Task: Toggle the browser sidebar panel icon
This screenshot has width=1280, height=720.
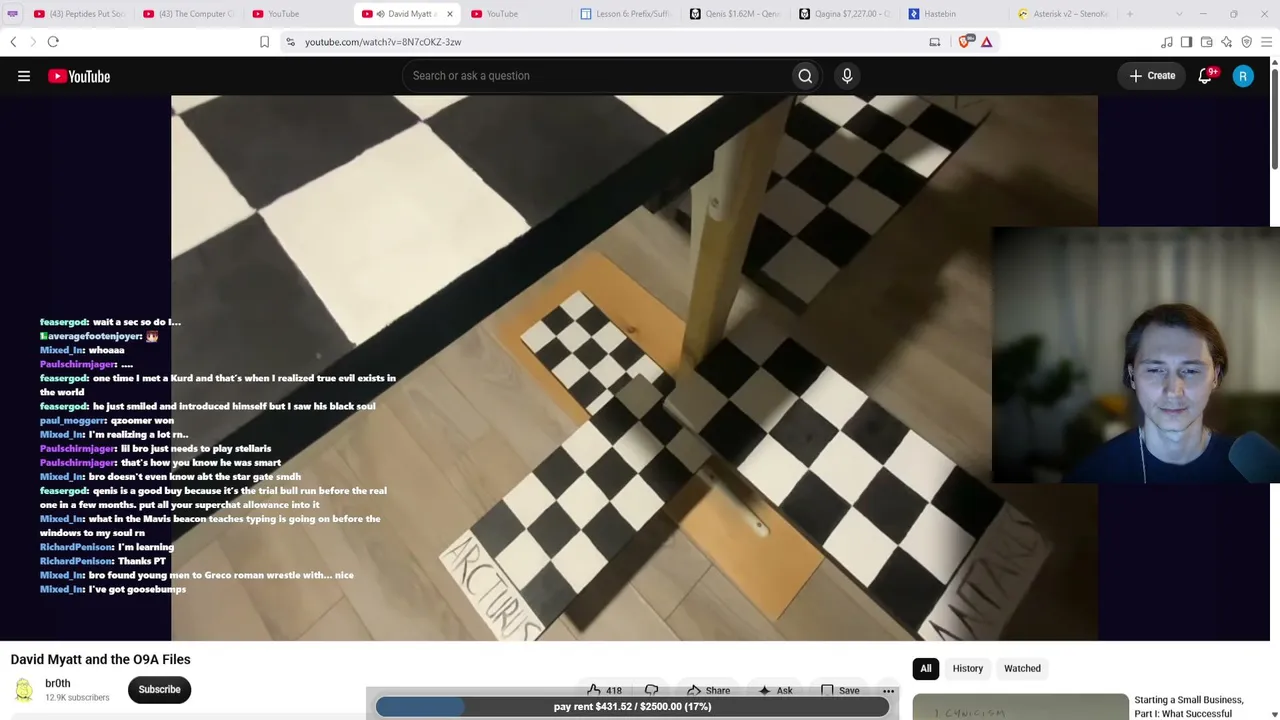Action: (x=1187, y=42)
